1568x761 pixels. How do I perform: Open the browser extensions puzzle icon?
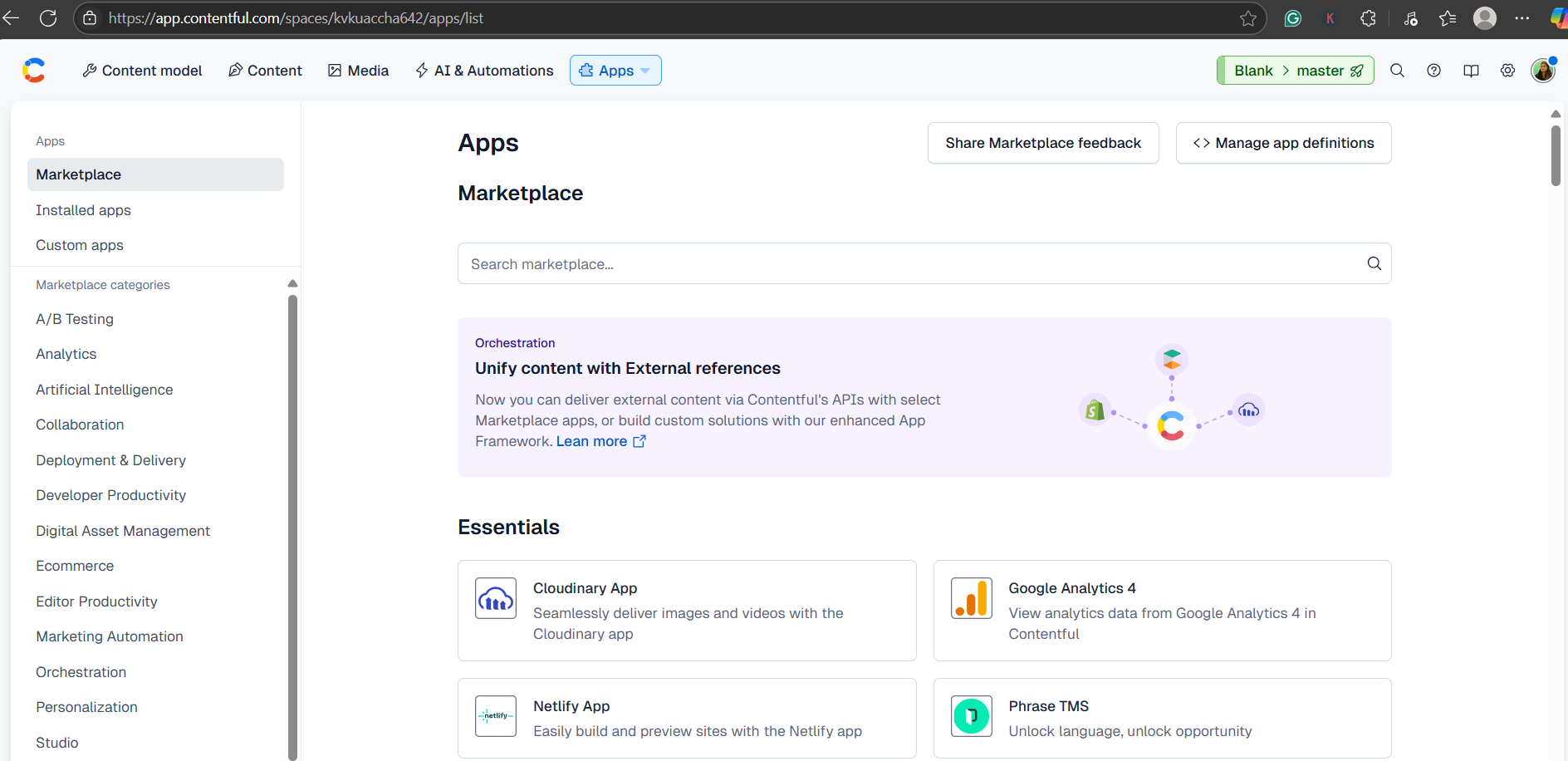click(x=1368, y=18)
